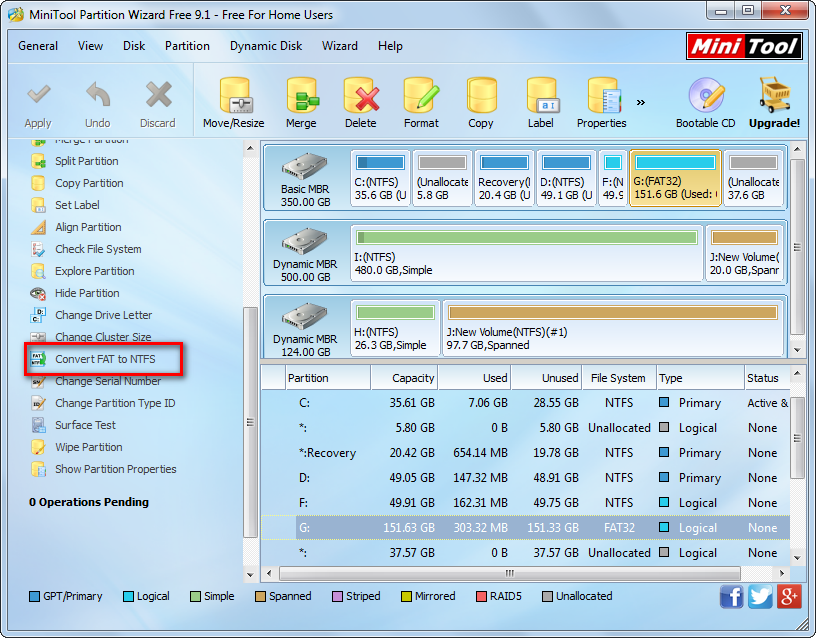
Task: Sort by the Type column header
Action: pyautogui.click(x=700, y=378)
